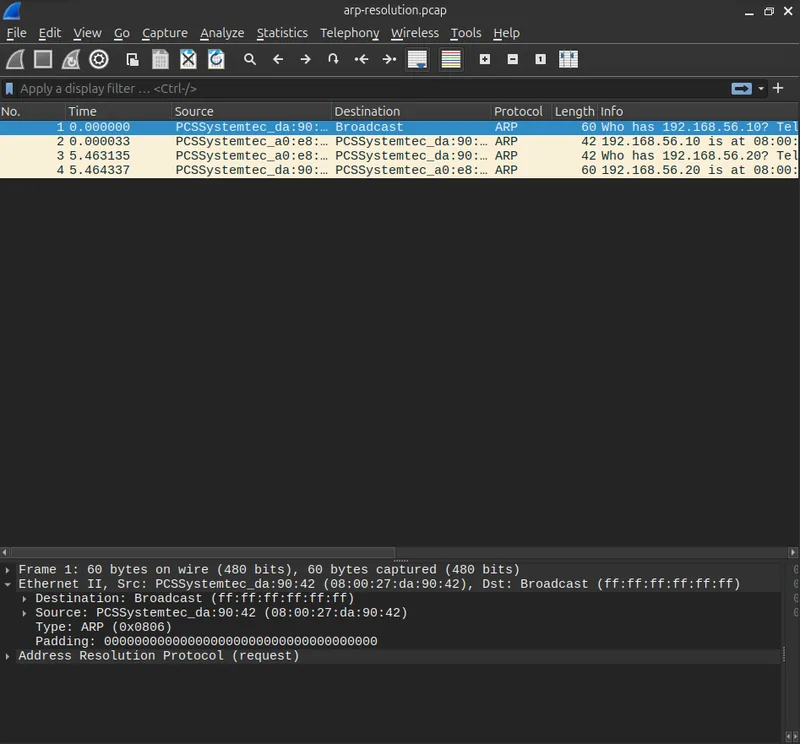Screen dimensions: 800x744
Task: Open the Statistics menu
Action: [282, 33]
